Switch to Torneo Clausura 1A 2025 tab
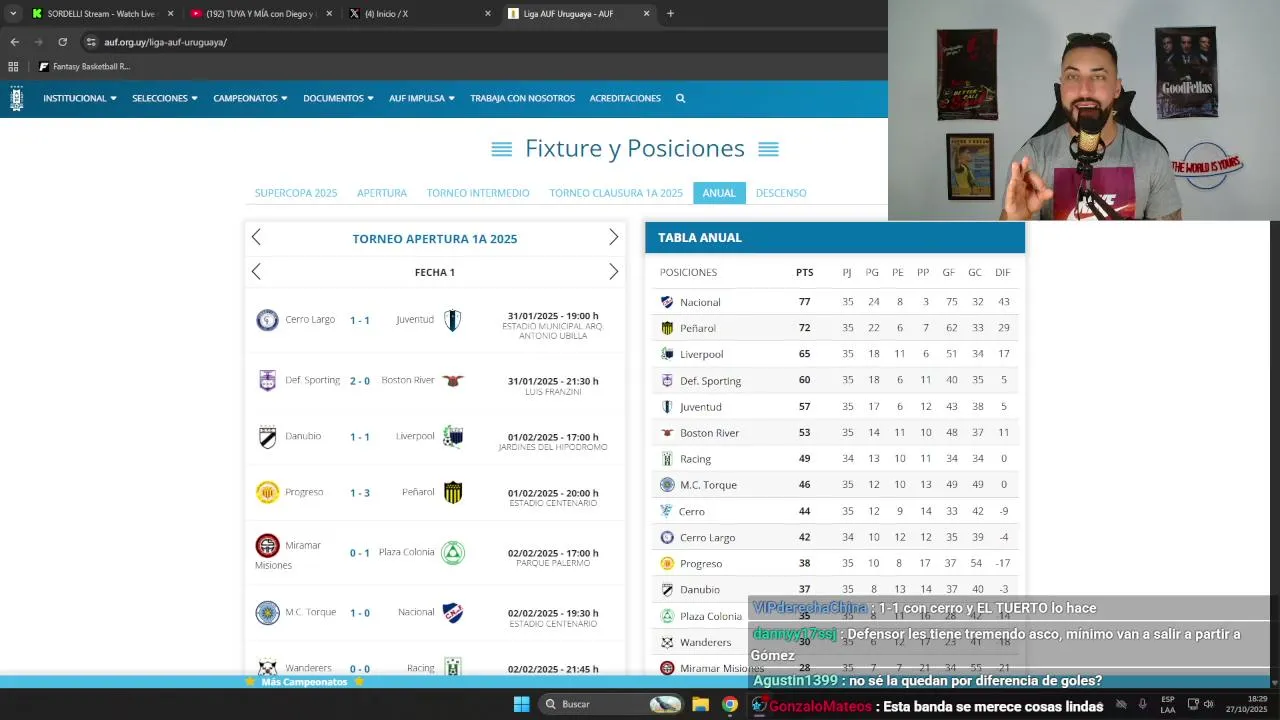The image size is (1280, 720). (616, 193)
